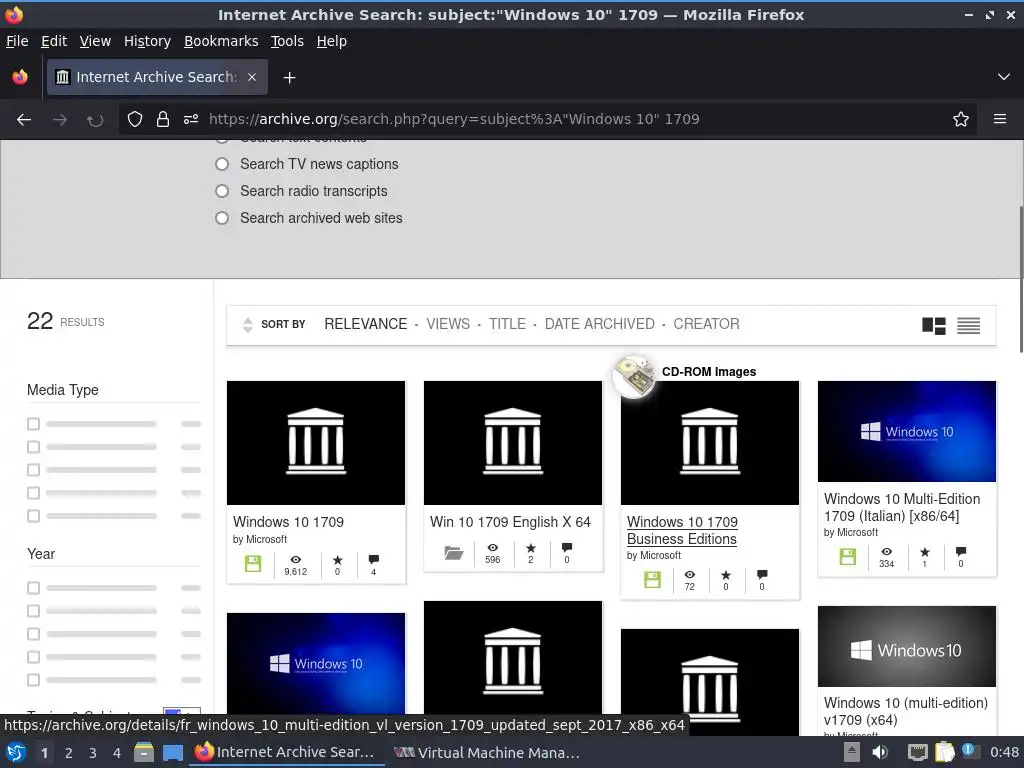Click software media icon on Business Editions card

[652, 579]
